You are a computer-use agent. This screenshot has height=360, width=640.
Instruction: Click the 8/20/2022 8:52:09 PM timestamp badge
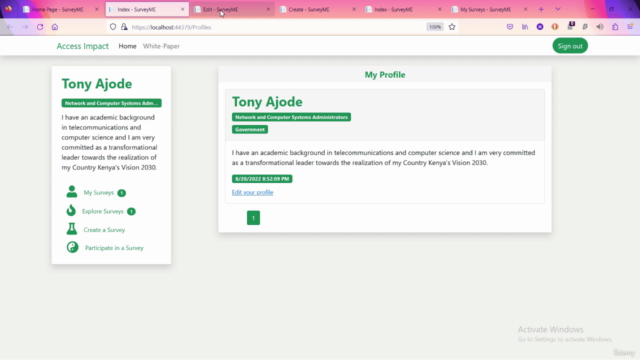click(262, 179)
